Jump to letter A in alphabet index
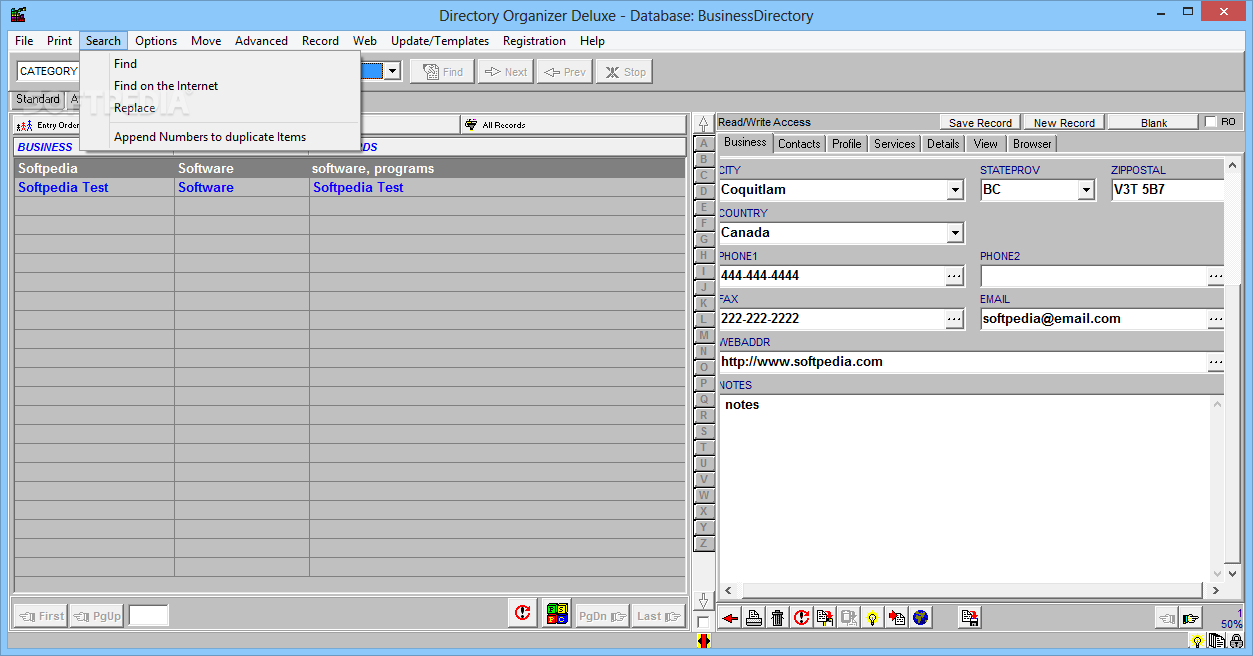Image resolution: width=1253 pixels, height=656 pixels. click(x=704, y=143)
